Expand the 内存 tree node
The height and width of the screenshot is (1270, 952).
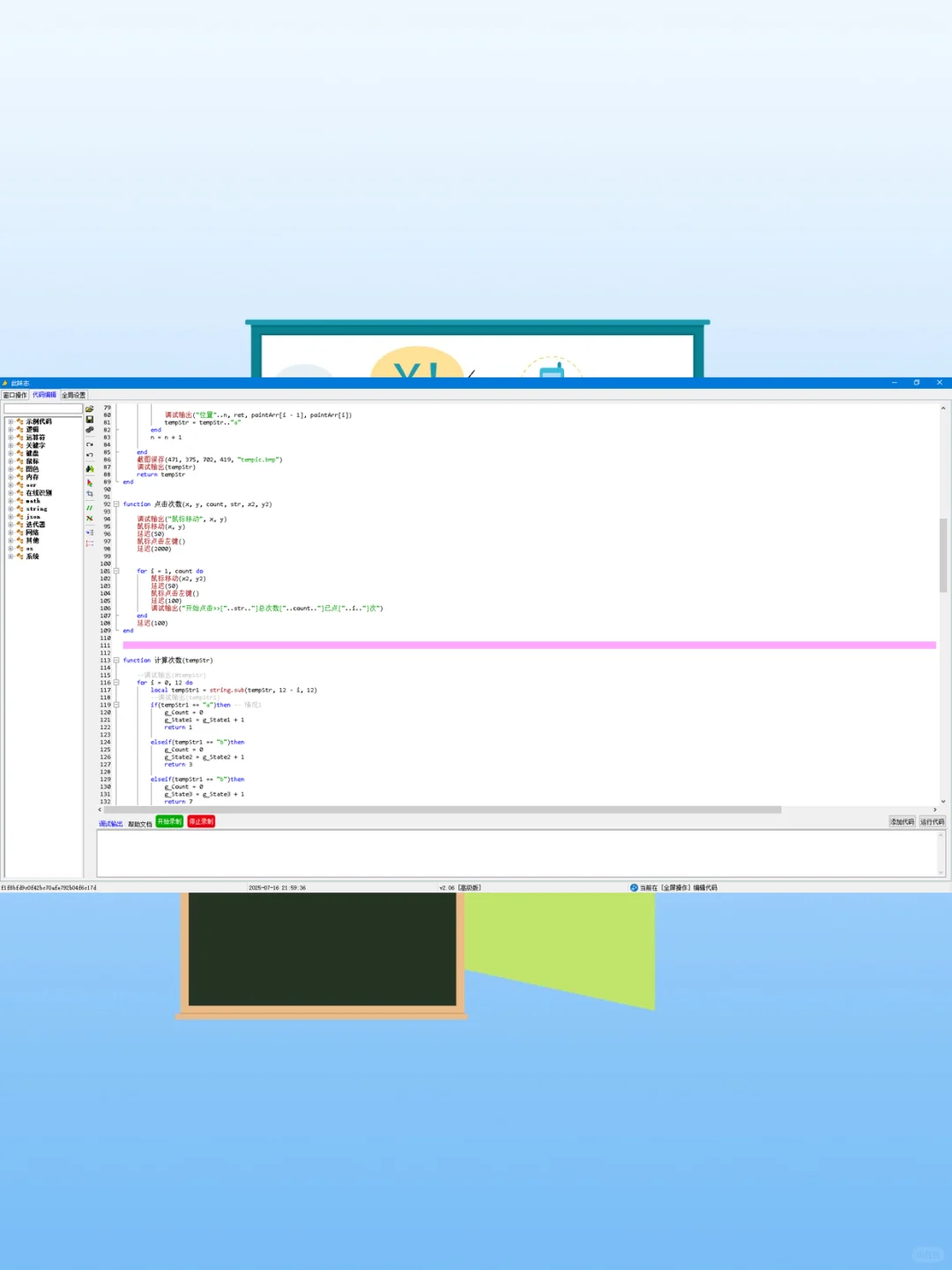[11, 477]
